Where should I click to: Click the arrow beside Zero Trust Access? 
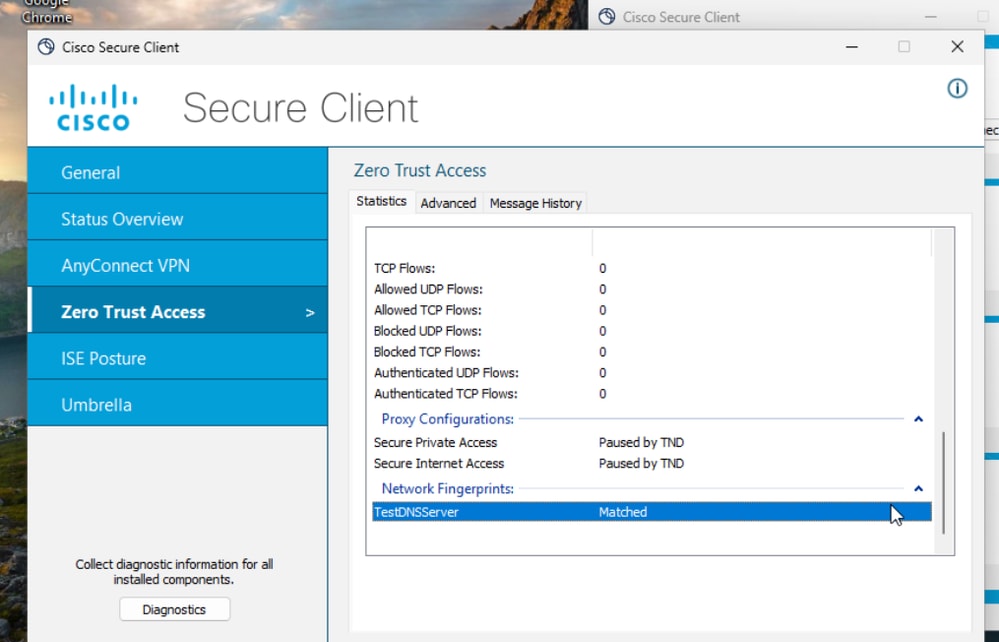coord(310,313)
